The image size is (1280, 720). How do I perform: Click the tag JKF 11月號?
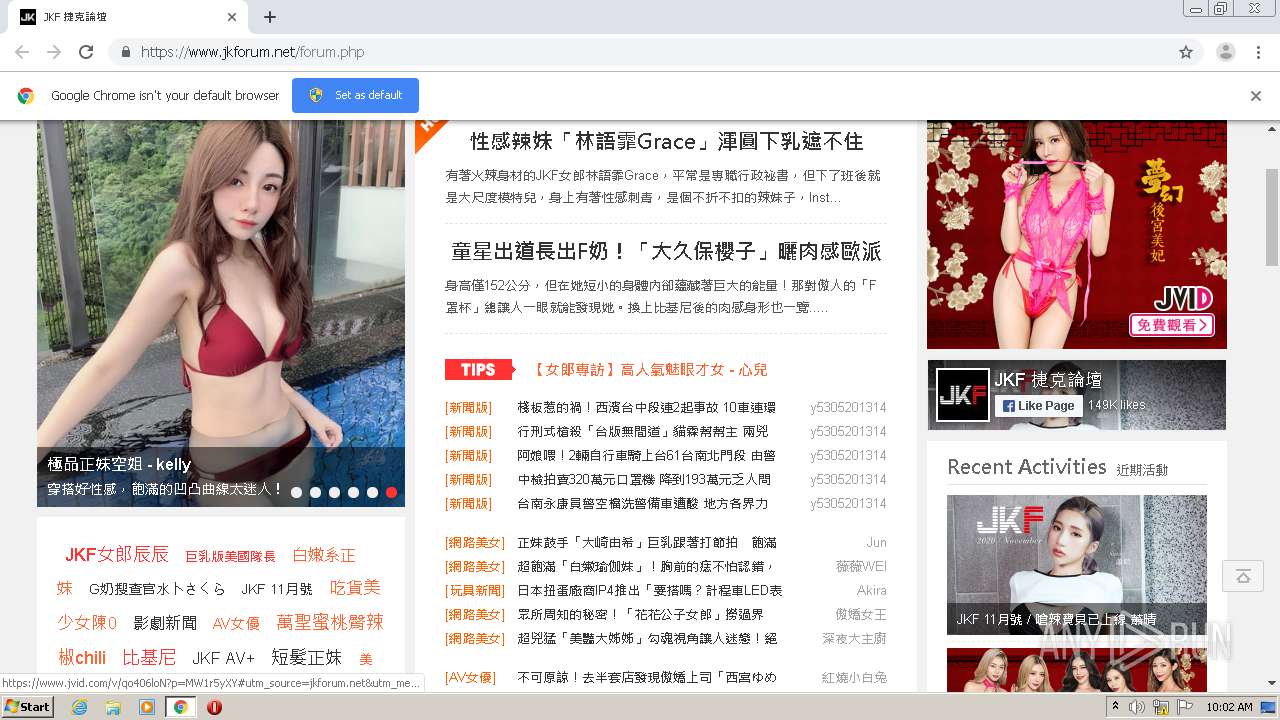277,589
